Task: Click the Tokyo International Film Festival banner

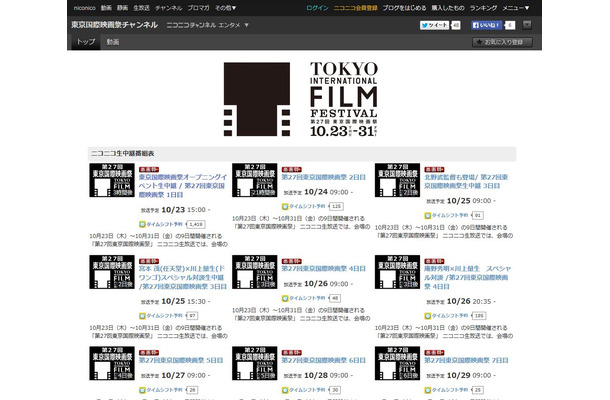Action: point(301,99)
